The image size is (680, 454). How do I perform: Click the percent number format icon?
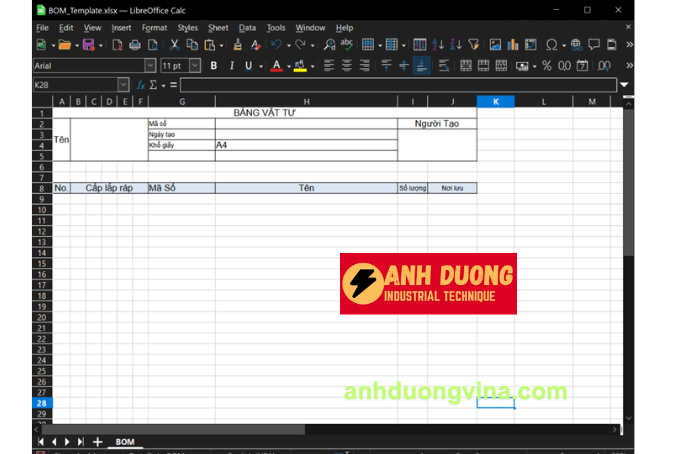546,66
